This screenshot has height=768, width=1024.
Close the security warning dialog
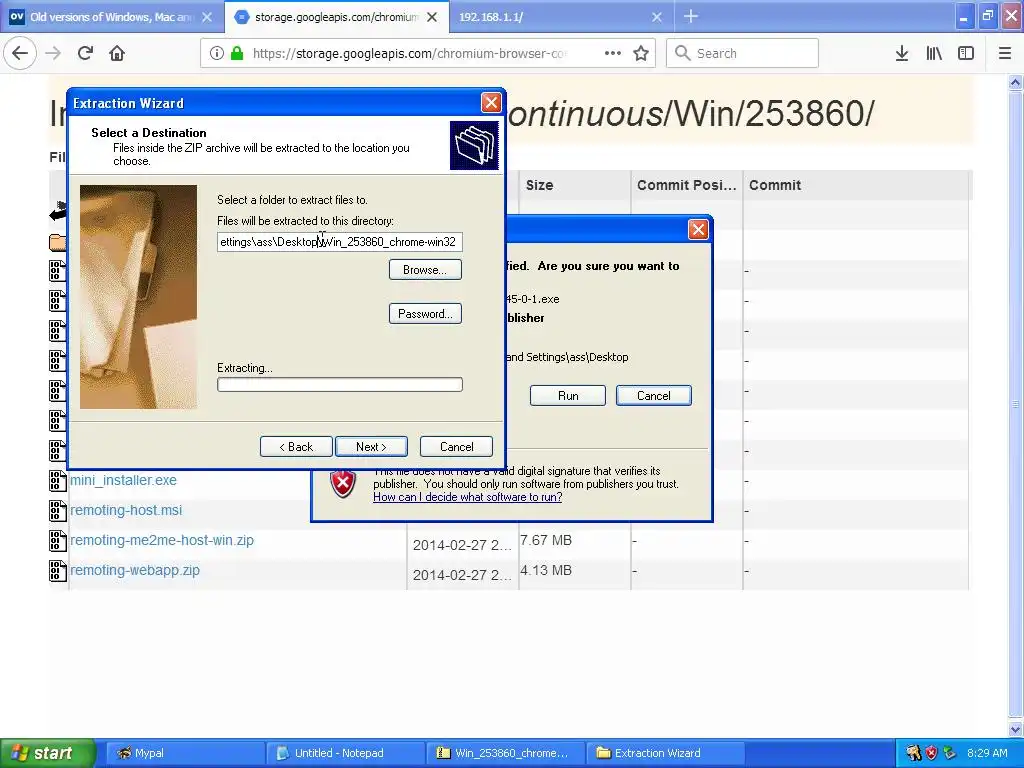[x=698, y=229]
